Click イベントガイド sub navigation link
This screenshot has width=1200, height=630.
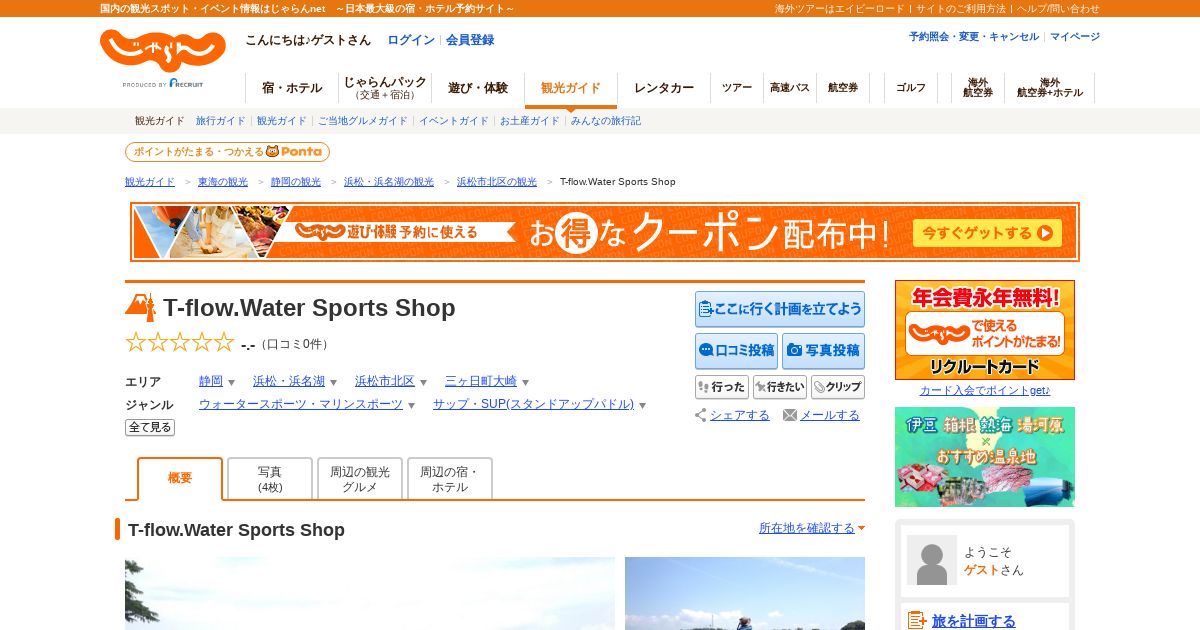pyautogui.click(x=454, y=121)
